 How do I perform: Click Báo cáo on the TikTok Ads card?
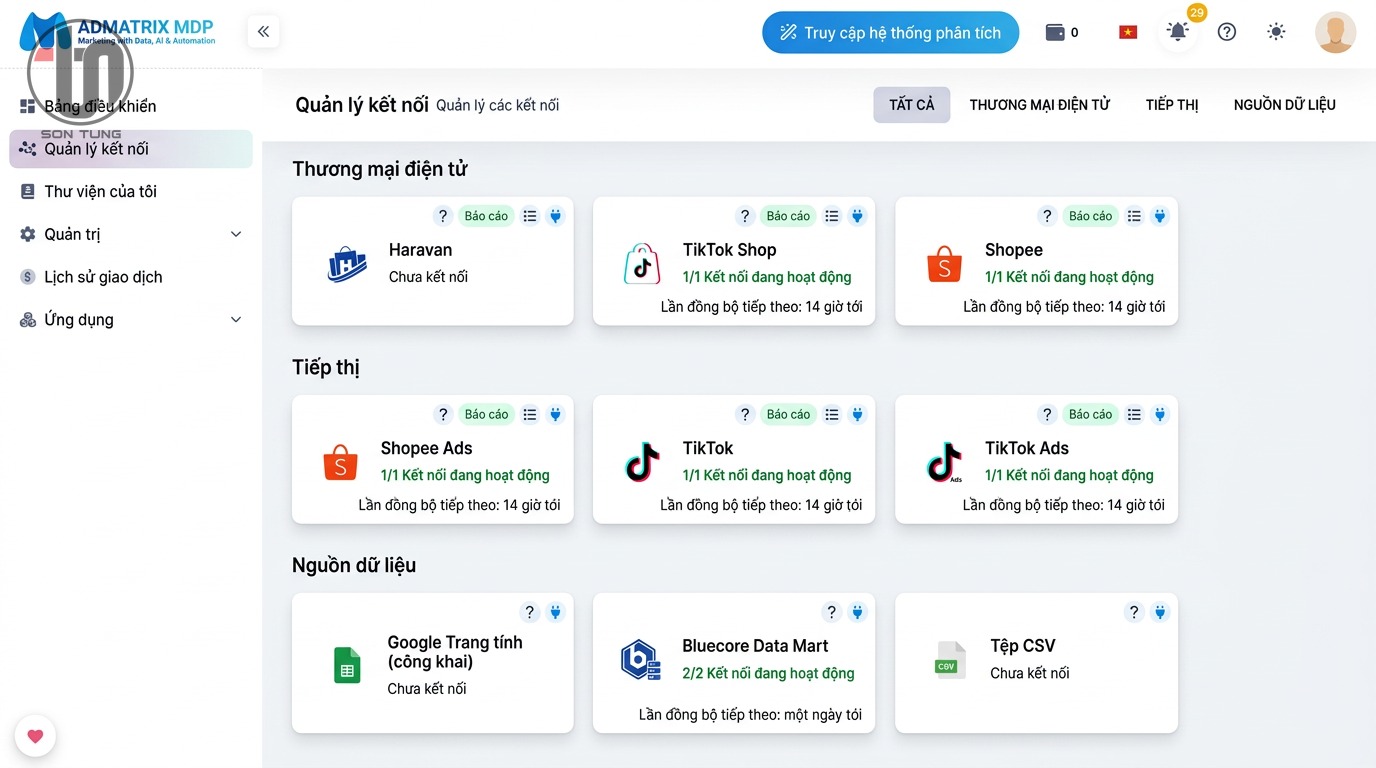[x=1090, y=414]
